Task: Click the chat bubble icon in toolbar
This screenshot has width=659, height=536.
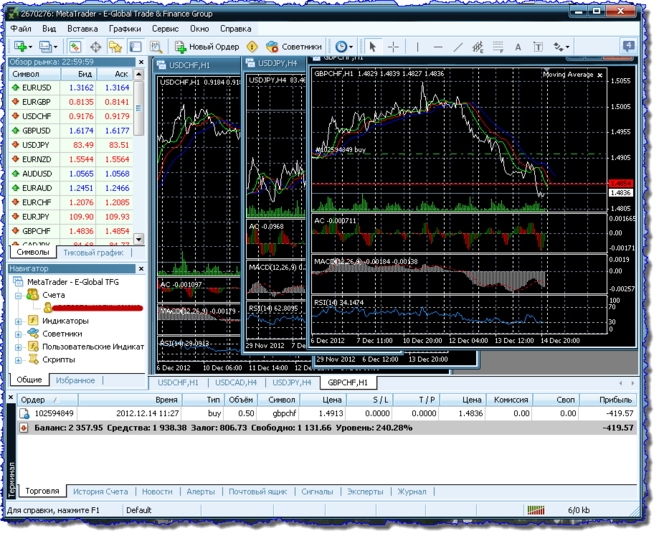Action: pos(629,46)
